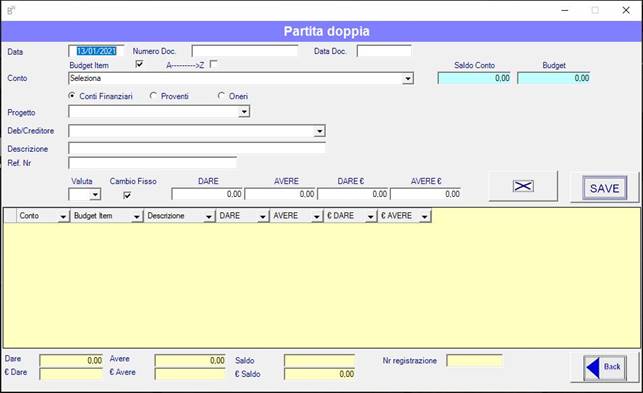Viewport: 643px width, 393px height.
Task: Open the Deb/Creditore dropdown
Action: (x=319, y=131)
